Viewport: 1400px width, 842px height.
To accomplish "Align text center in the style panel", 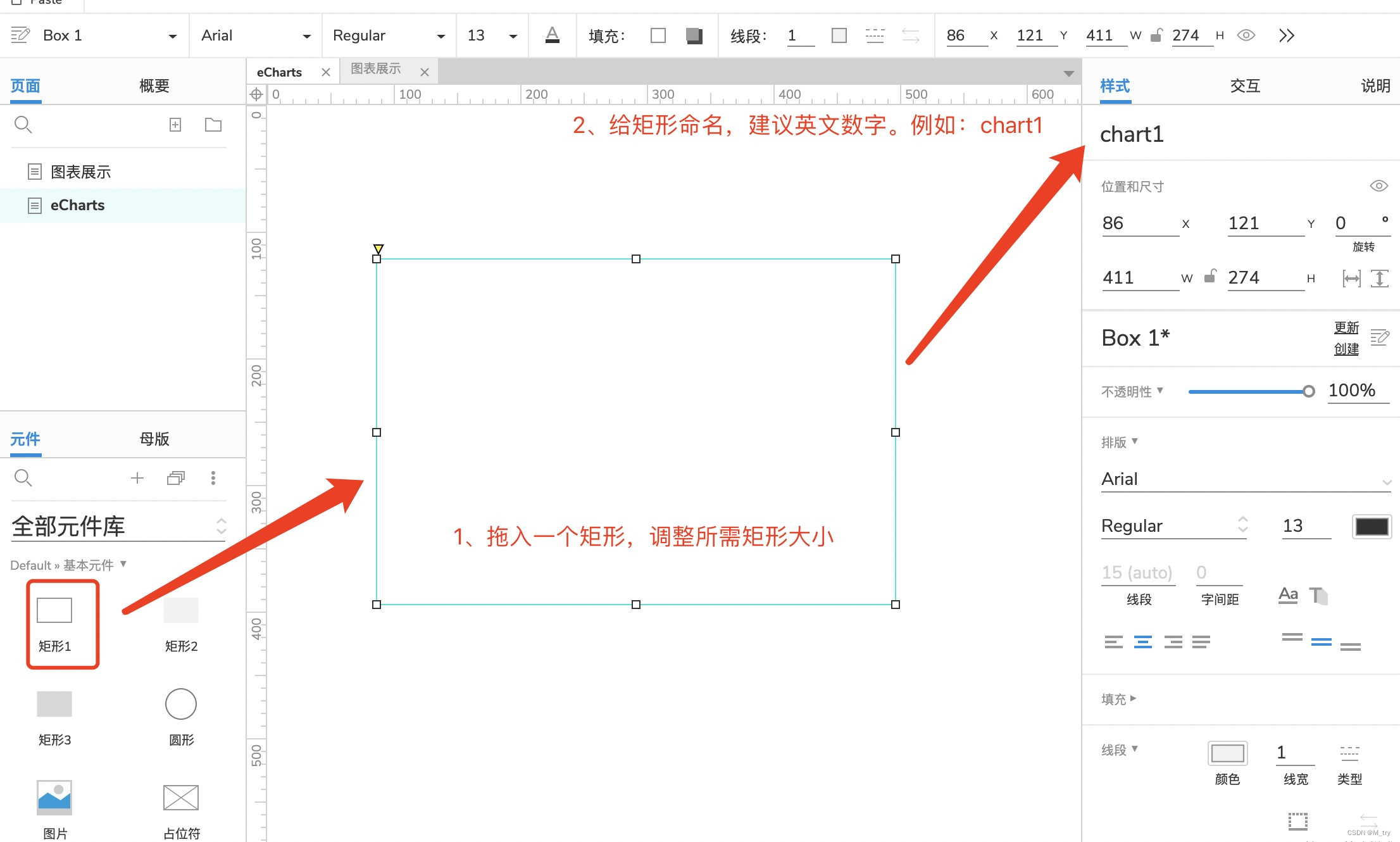I will point(1143,643).
